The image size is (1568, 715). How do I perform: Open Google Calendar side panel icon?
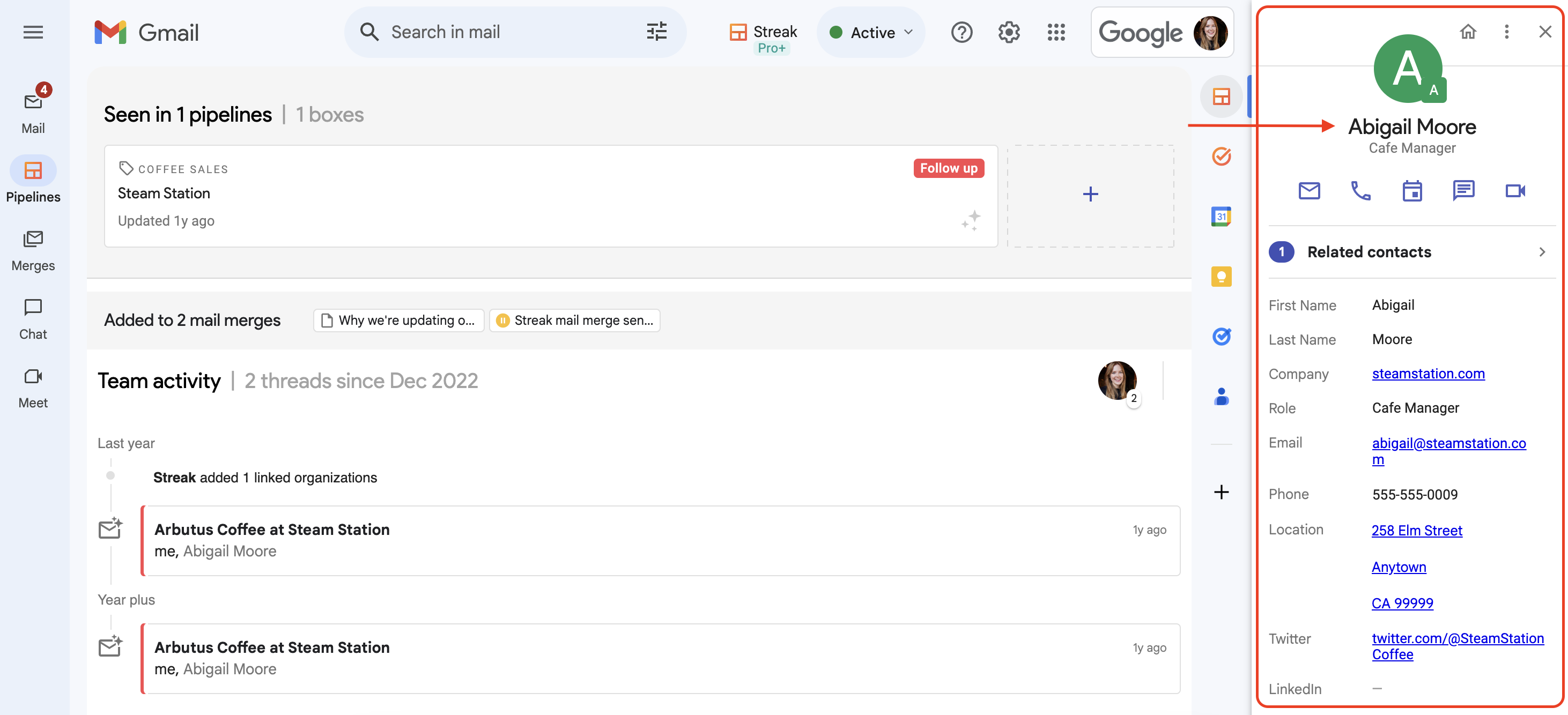click(1221, 216)
